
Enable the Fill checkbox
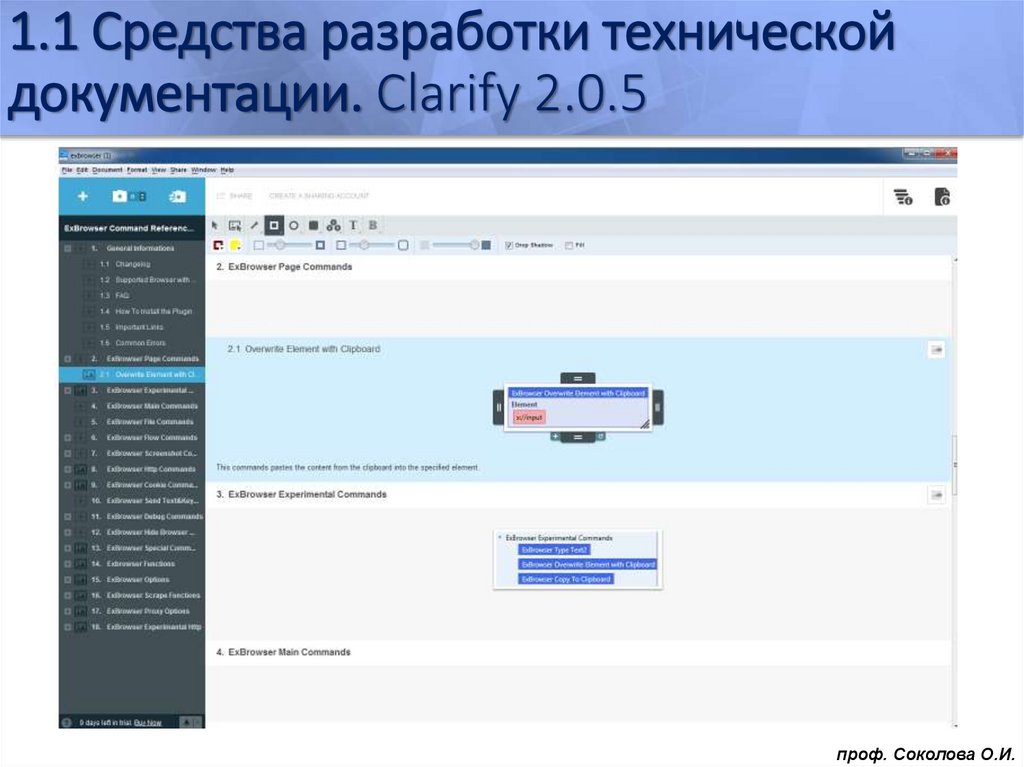tap(570, 245)
